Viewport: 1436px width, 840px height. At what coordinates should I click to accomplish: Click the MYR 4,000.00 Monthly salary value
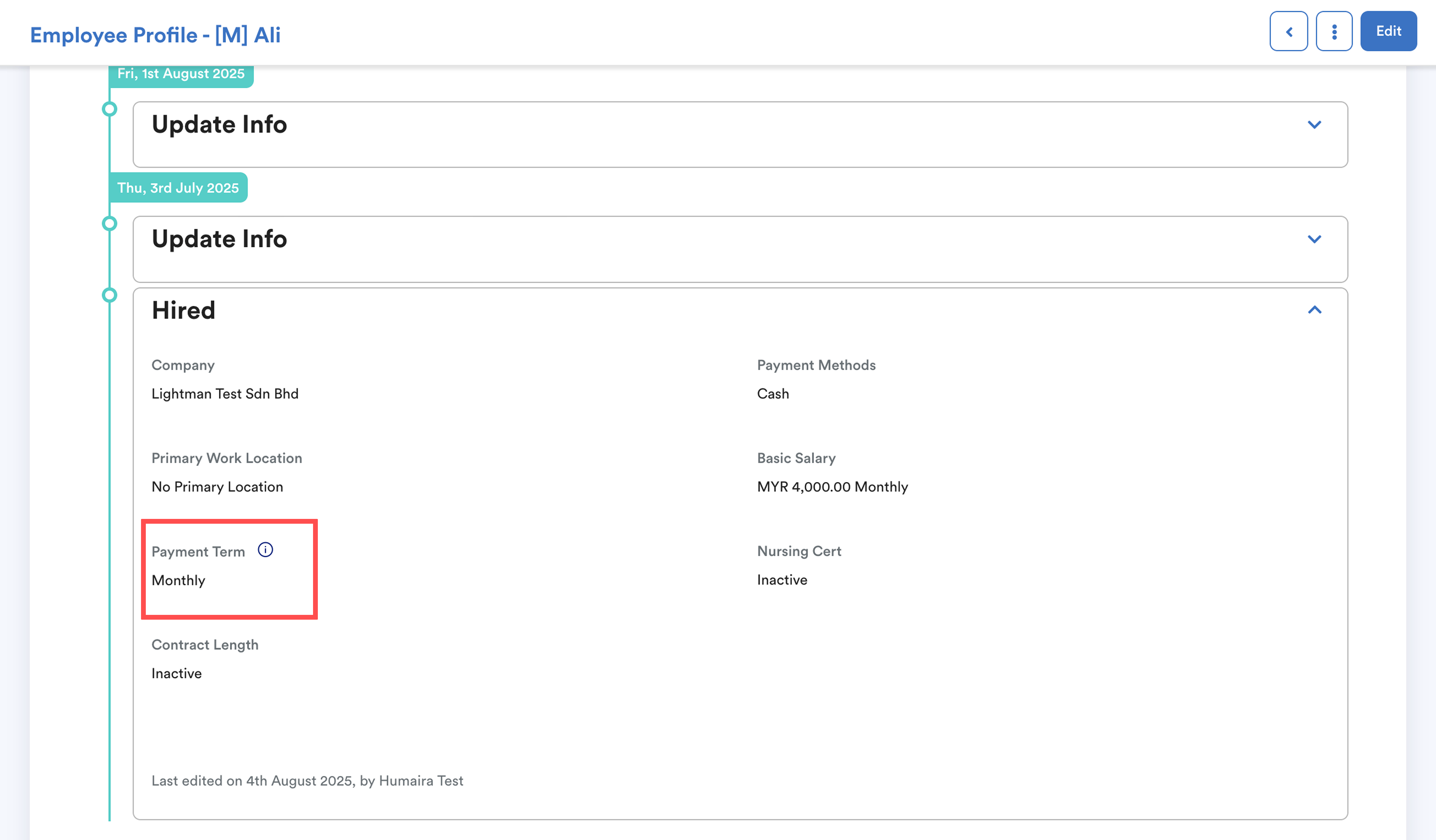point(832,487)
